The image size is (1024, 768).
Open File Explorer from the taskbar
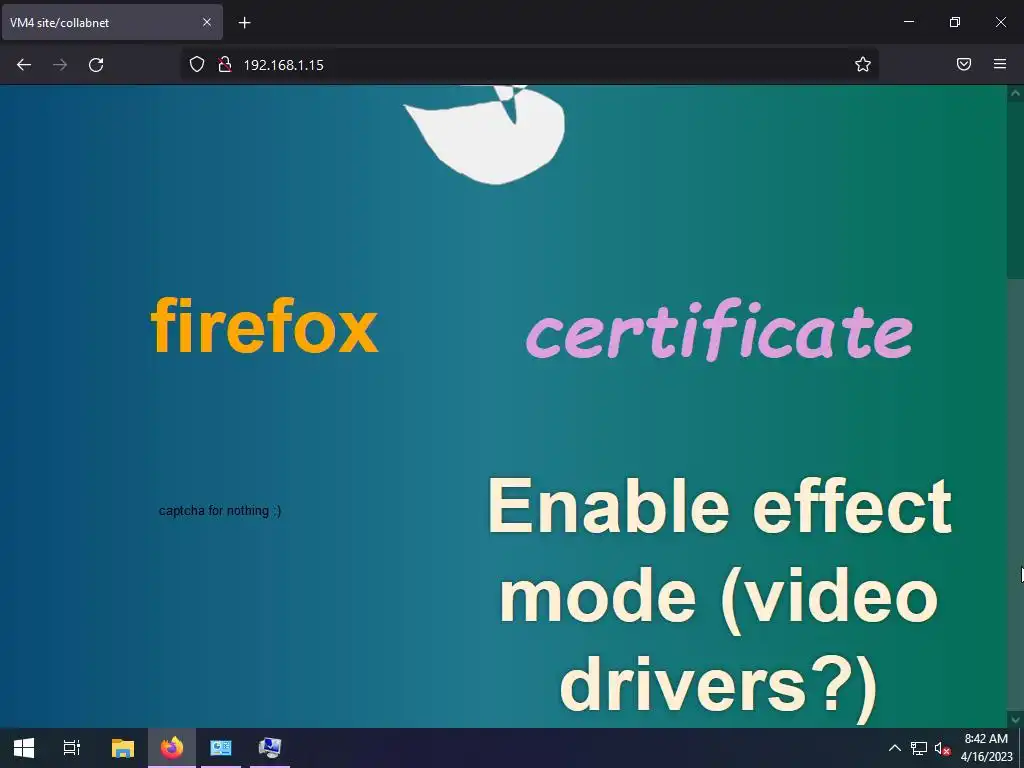[x=122, y=748]
